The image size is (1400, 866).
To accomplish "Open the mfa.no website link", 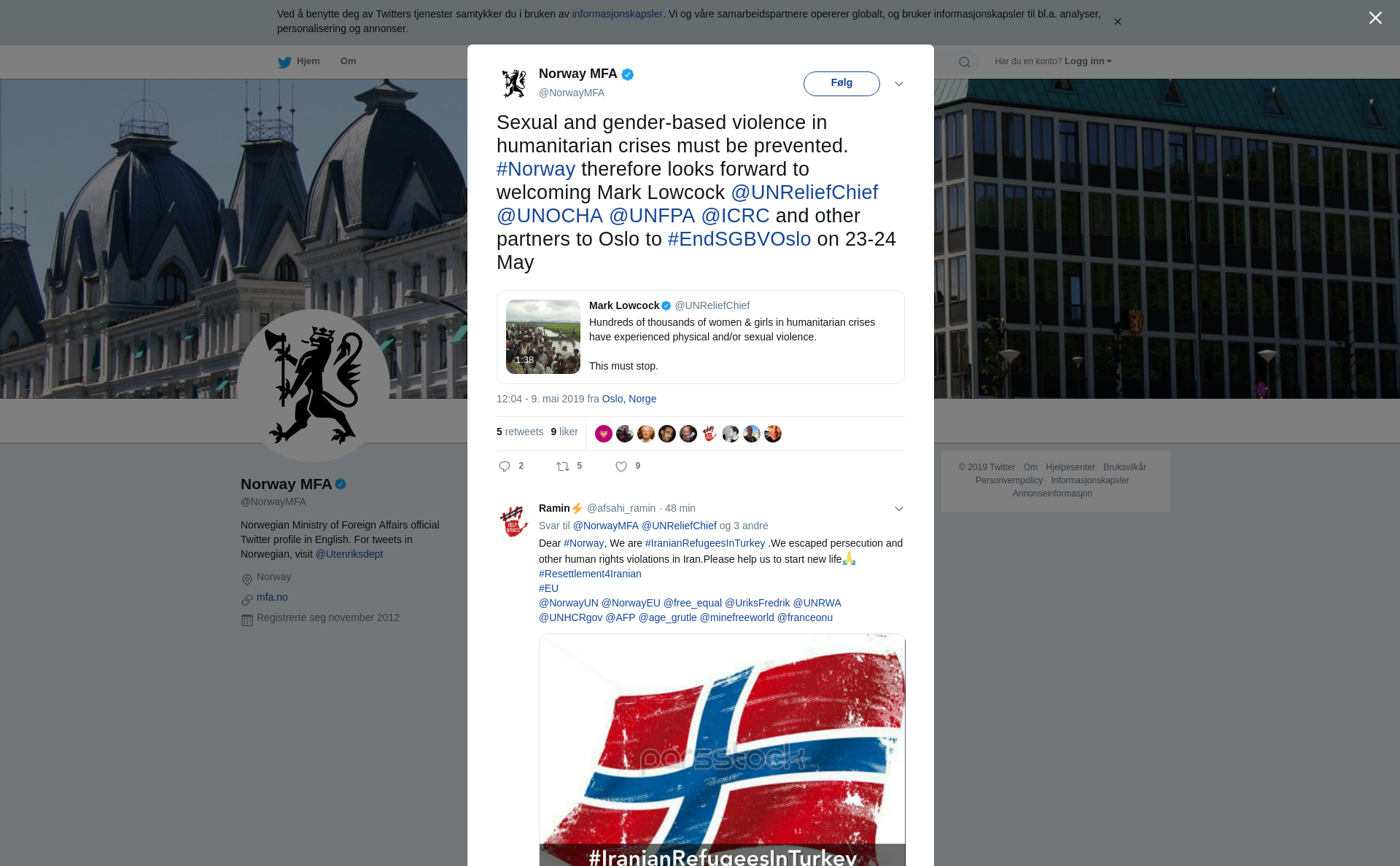I will pyautogui.click(x=272, y=597).
